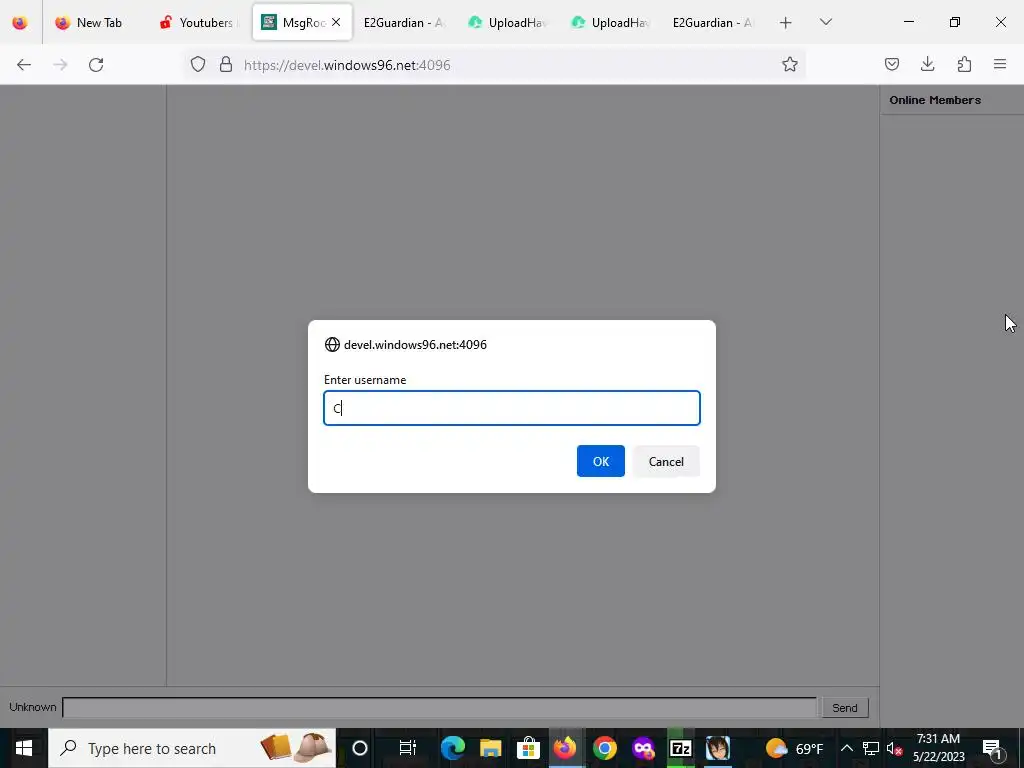
Task: Click the devel.windows96.net:4096 dialog title
Action: 415,345
